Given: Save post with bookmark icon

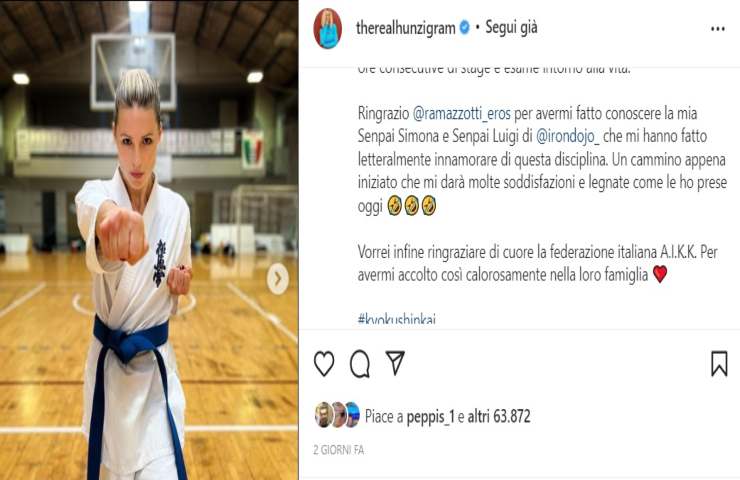Looking at the screenshot, I should pyautogui.click(x=719, y=363).
